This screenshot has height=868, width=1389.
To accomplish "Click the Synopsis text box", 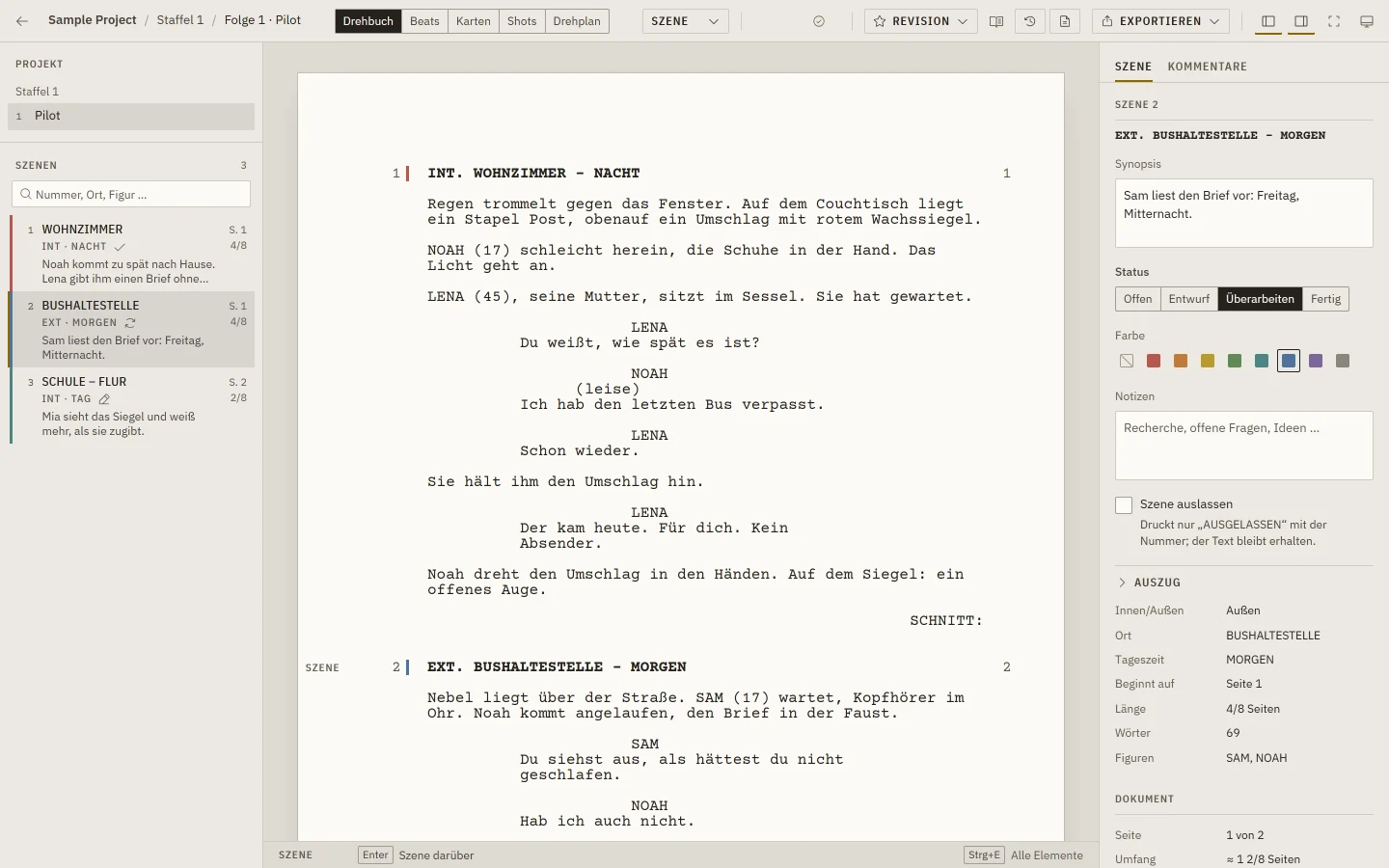I will pyautogui.click(x=1244, y=213).
